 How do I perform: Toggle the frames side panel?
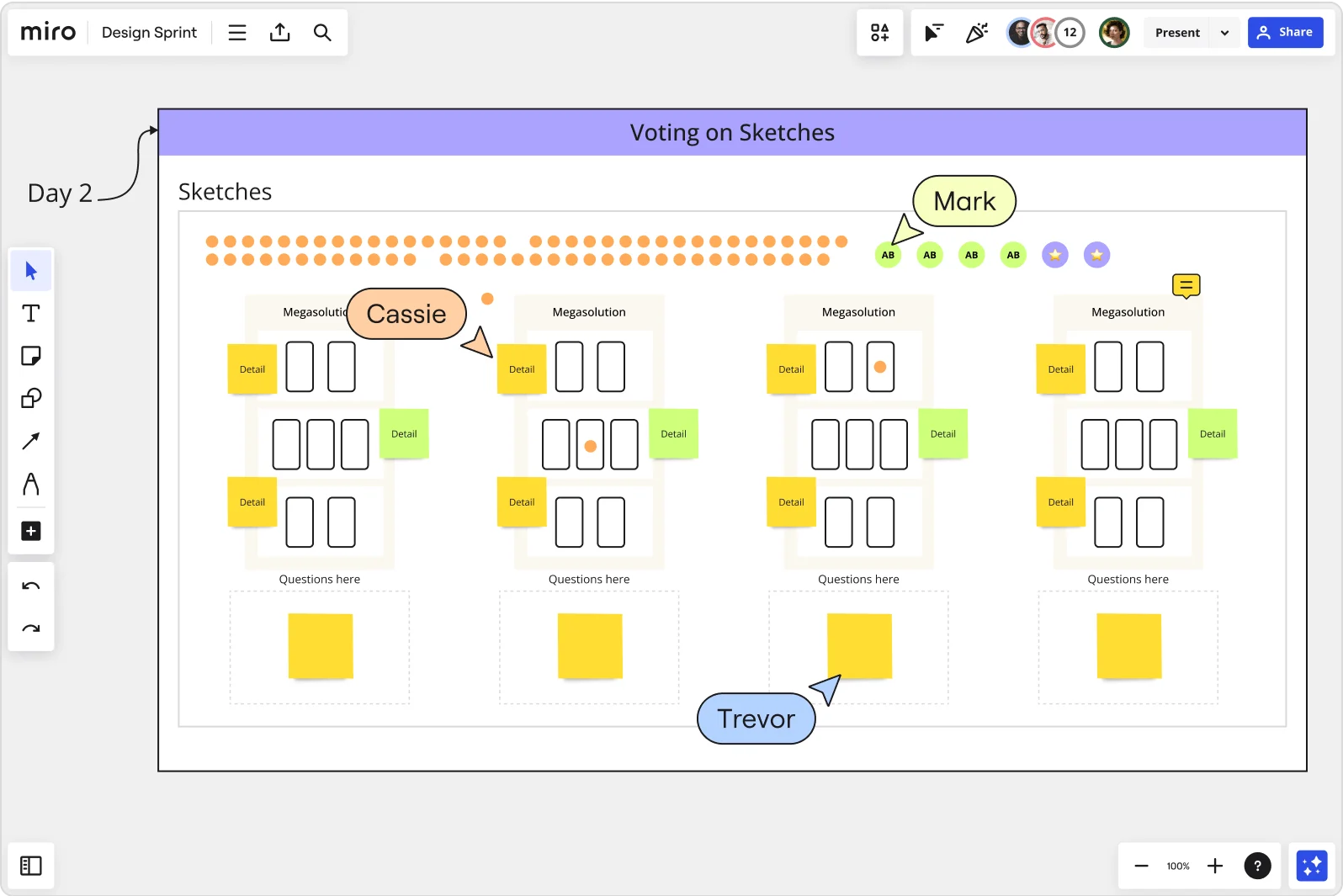click(31, 866)
